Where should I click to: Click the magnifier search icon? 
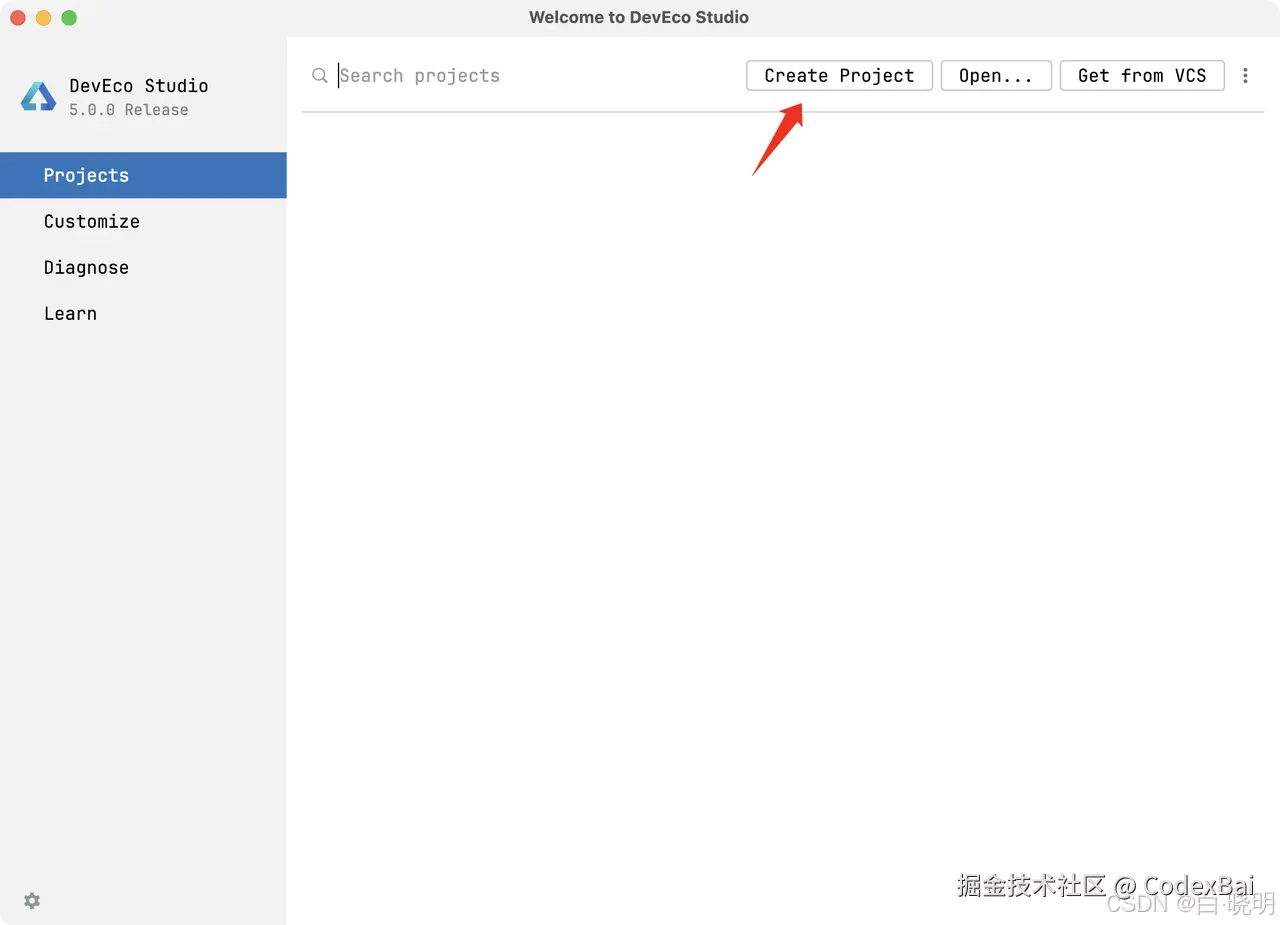[319, 76]
